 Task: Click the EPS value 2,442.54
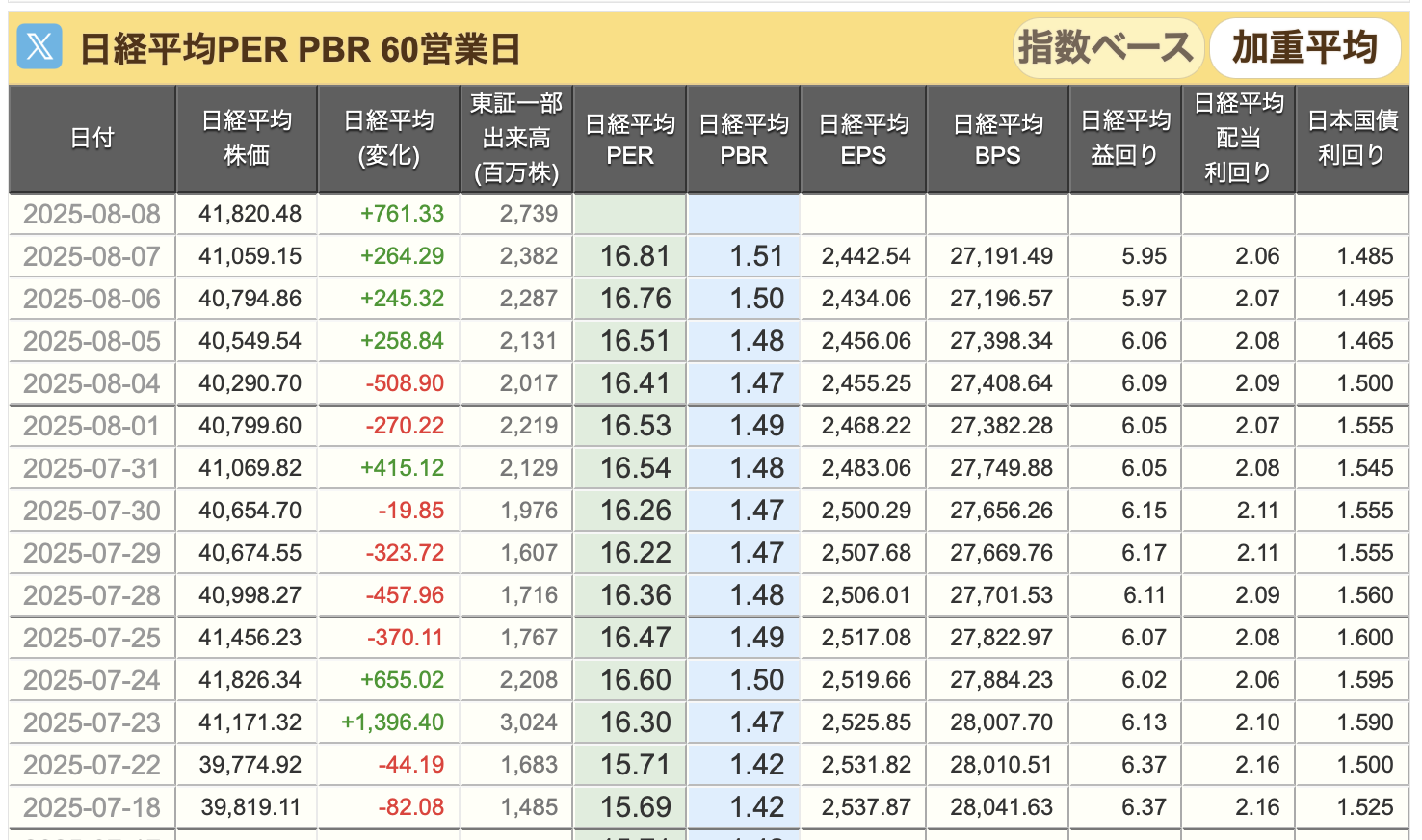(x=866, y=256)
